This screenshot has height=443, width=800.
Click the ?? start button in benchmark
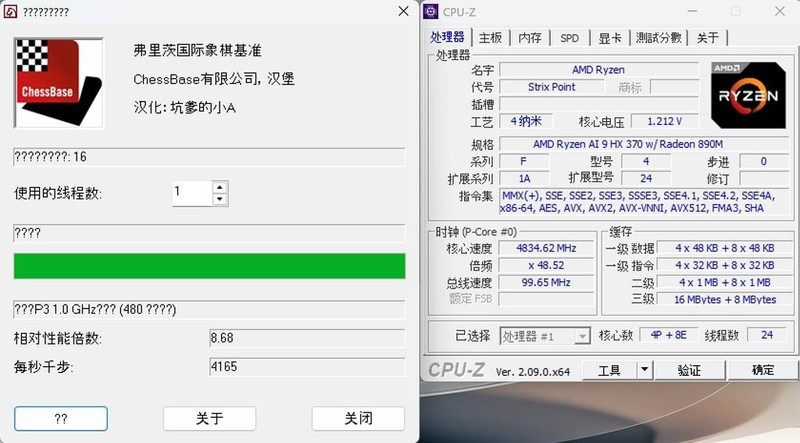coord(61,419)
